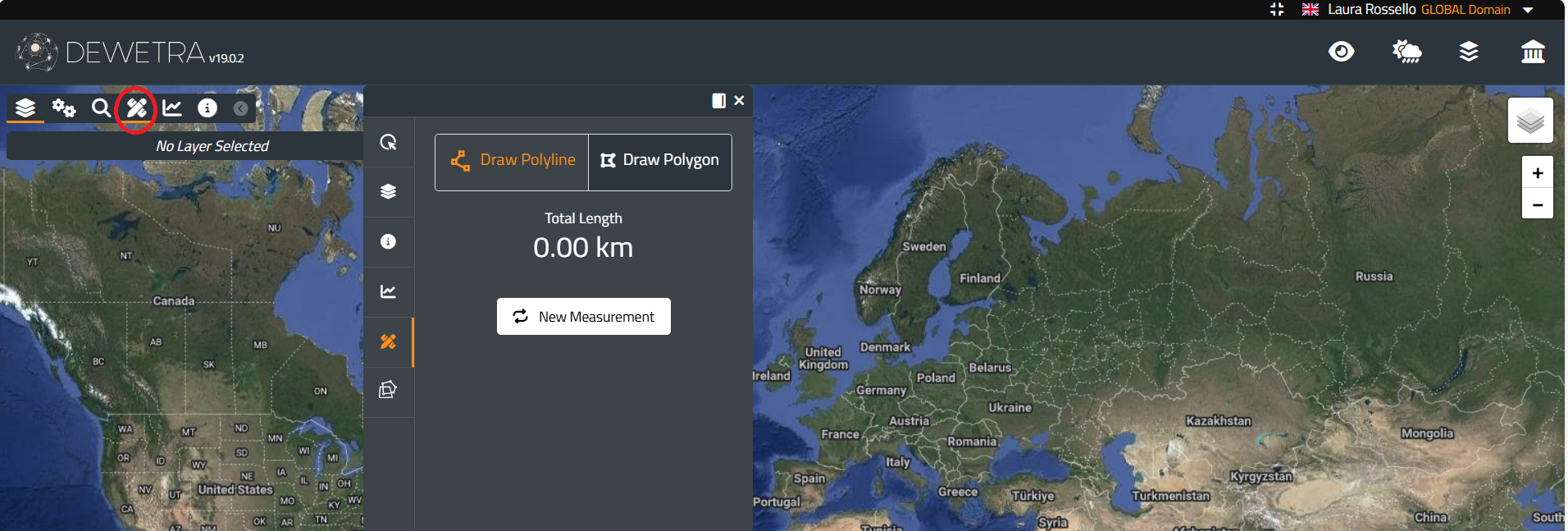Viewport: 1568px width, 531px height.
Task: Click the info icon in map toolbar
Action: (207, 108)
